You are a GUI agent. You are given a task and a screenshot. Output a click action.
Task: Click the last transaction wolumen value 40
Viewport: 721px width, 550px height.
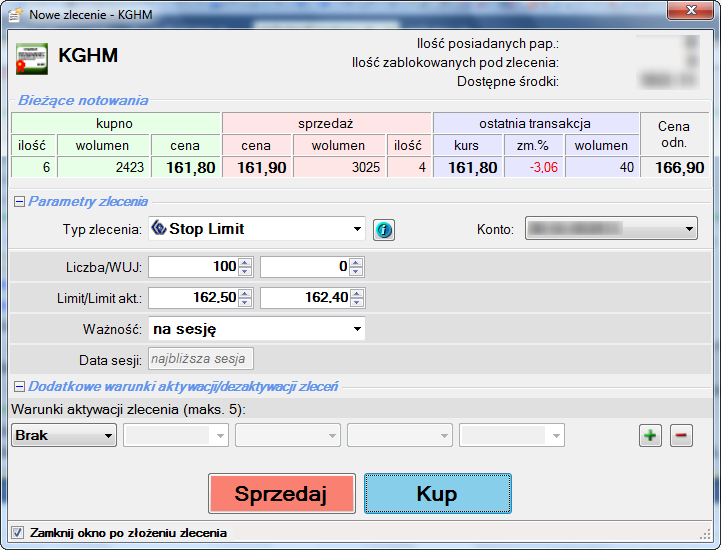(x=602, y=167)
